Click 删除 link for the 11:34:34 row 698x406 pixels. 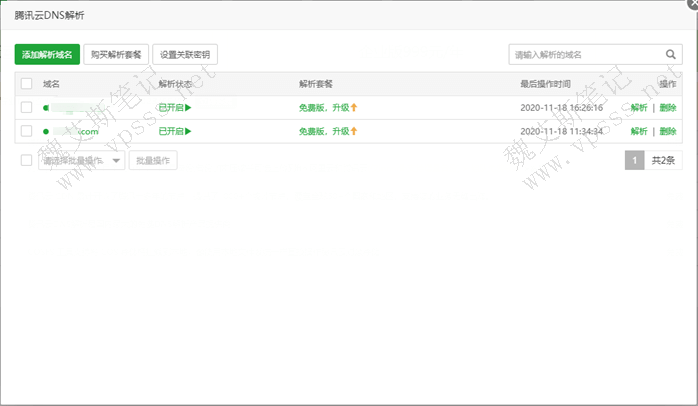point(668,131)
